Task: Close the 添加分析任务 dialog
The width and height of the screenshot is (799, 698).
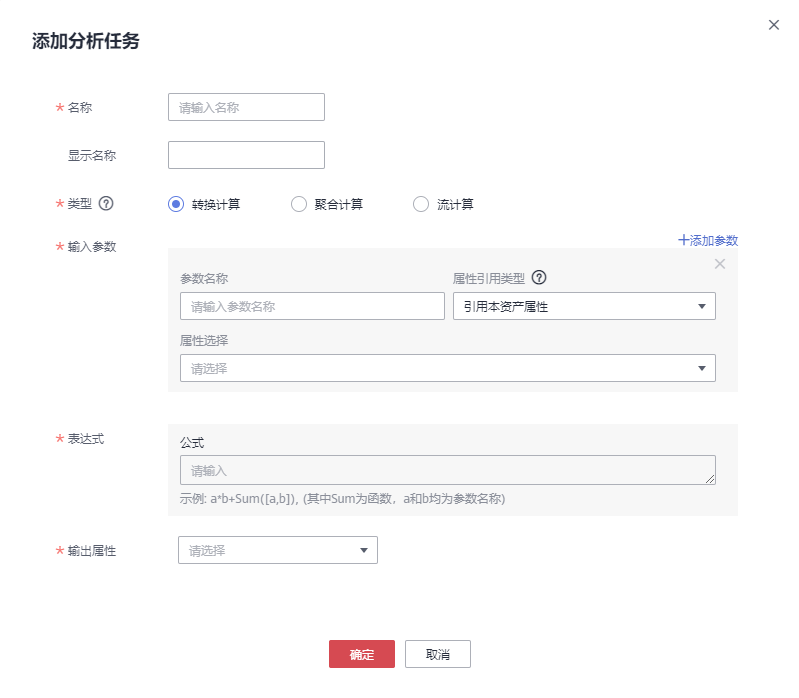Action: (774, 25)
